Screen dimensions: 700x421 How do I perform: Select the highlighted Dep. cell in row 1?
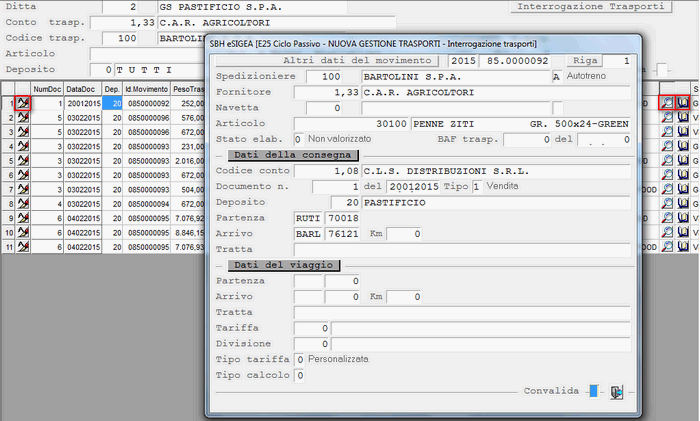112,104
